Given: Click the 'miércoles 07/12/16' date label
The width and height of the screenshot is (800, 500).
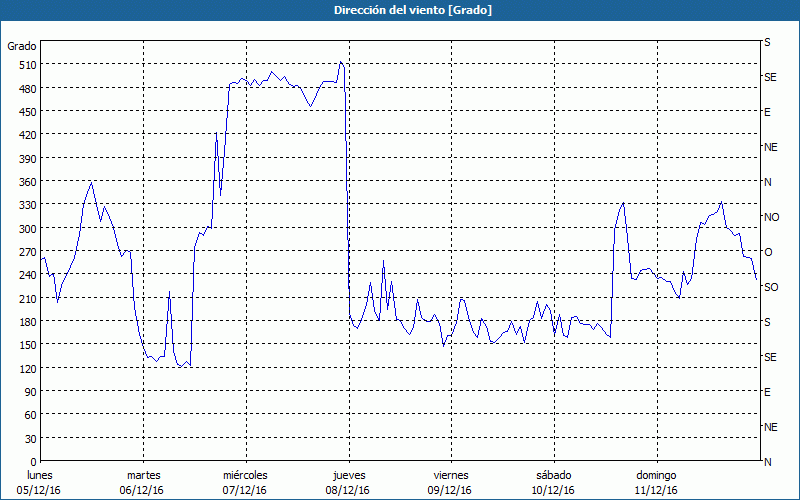Looking at the screenshot, I should pos(245,482).
